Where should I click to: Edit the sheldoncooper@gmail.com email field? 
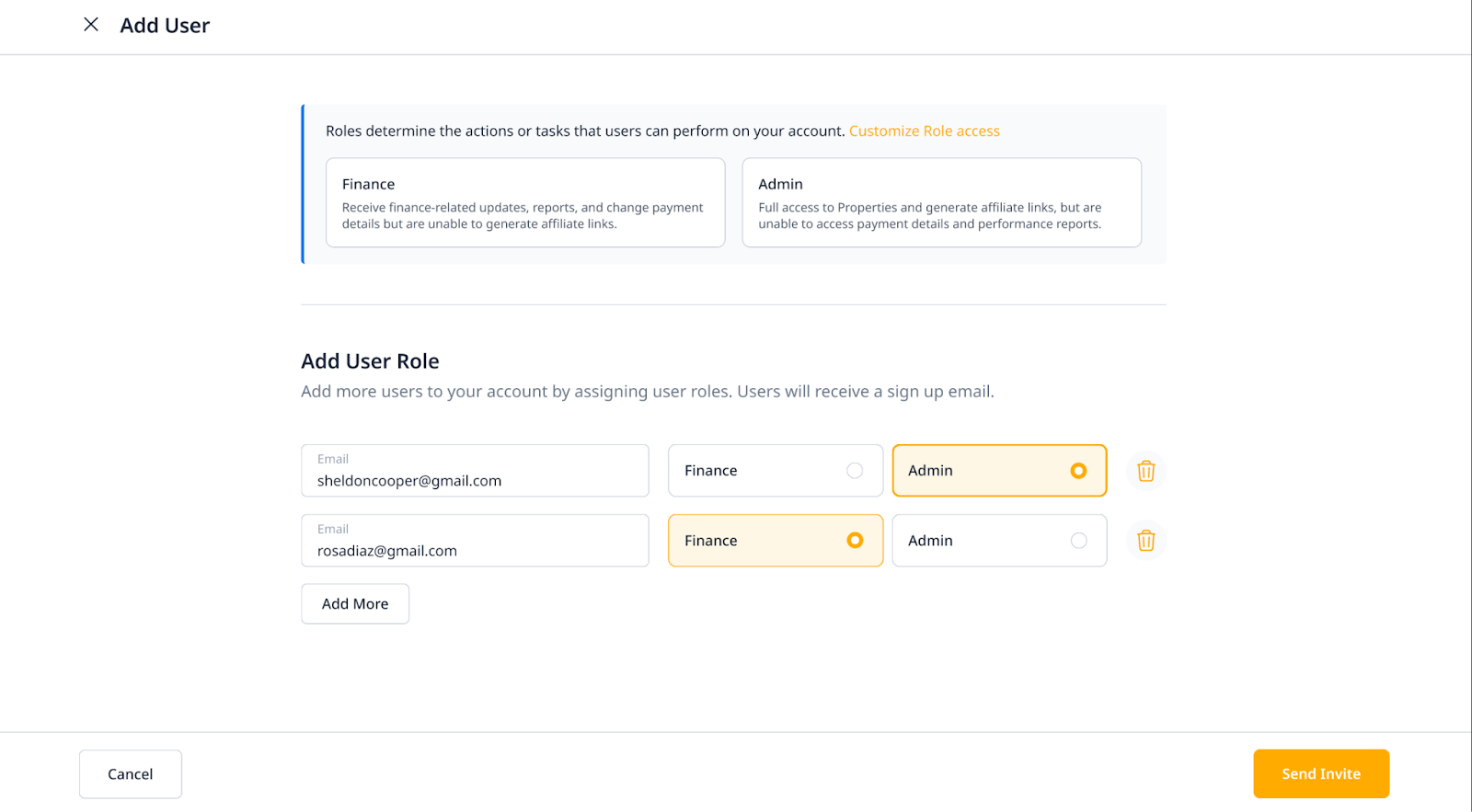click(x=475, y=479)
